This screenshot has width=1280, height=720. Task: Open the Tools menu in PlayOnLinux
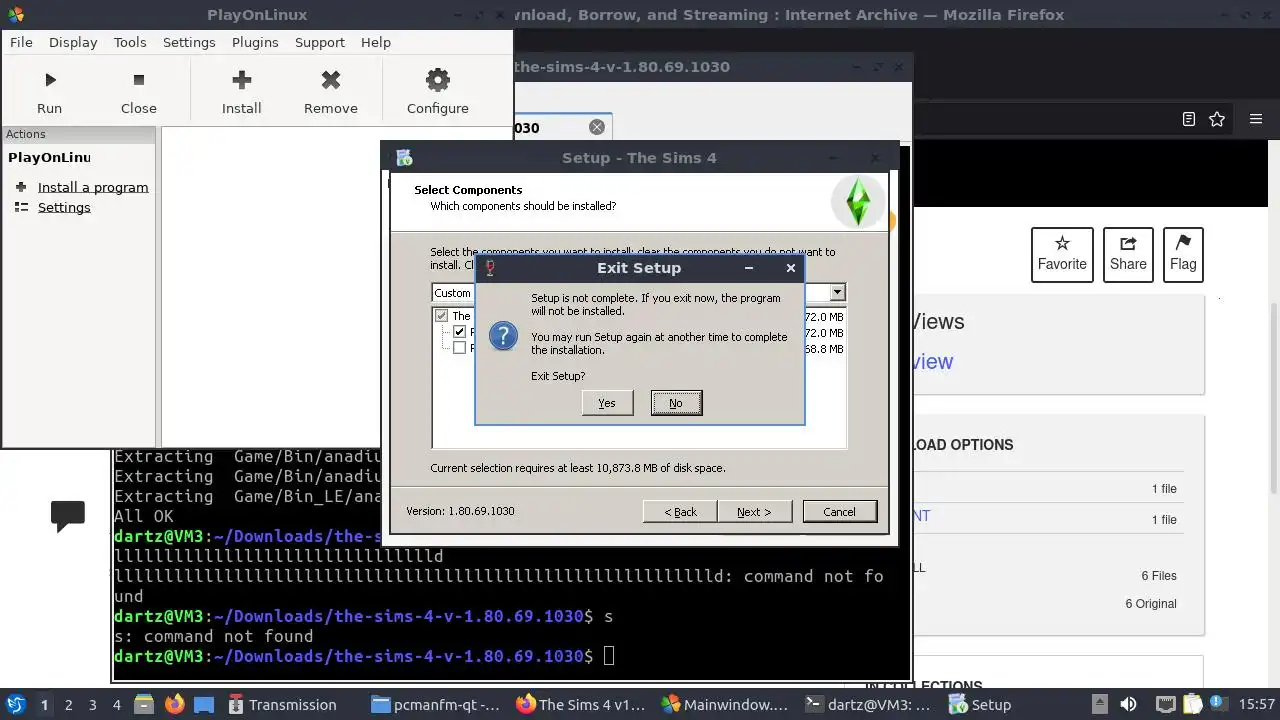[x=130, y=42]
